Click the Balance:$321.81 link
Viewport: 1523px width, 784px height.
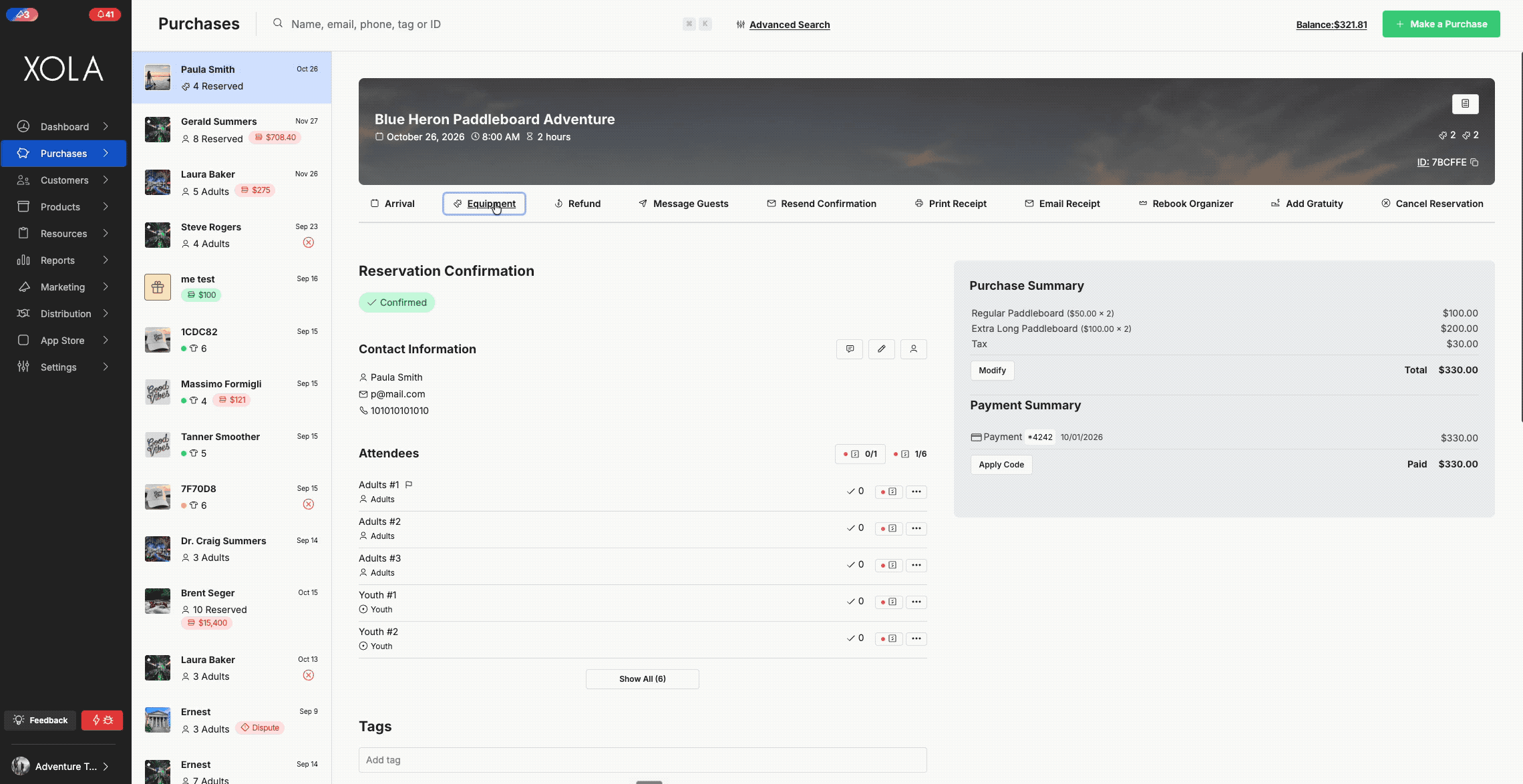pos(1331,25)
